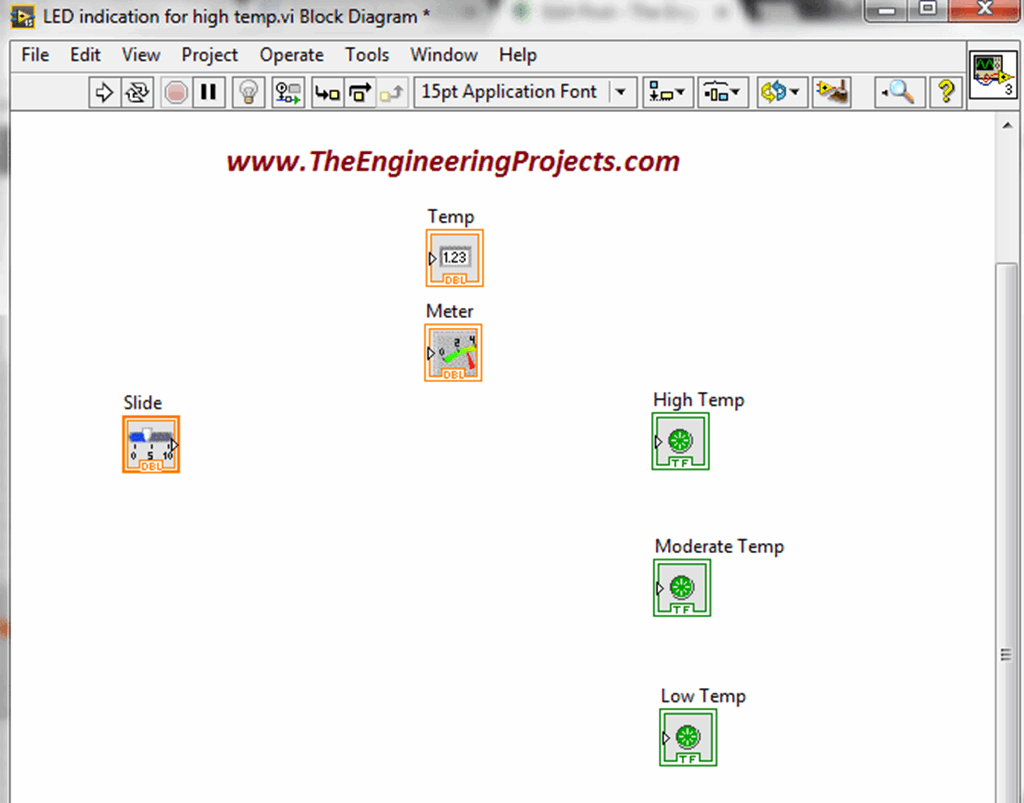
Task: Click the Step Over debugging icon
Action: tap(359, 91)
